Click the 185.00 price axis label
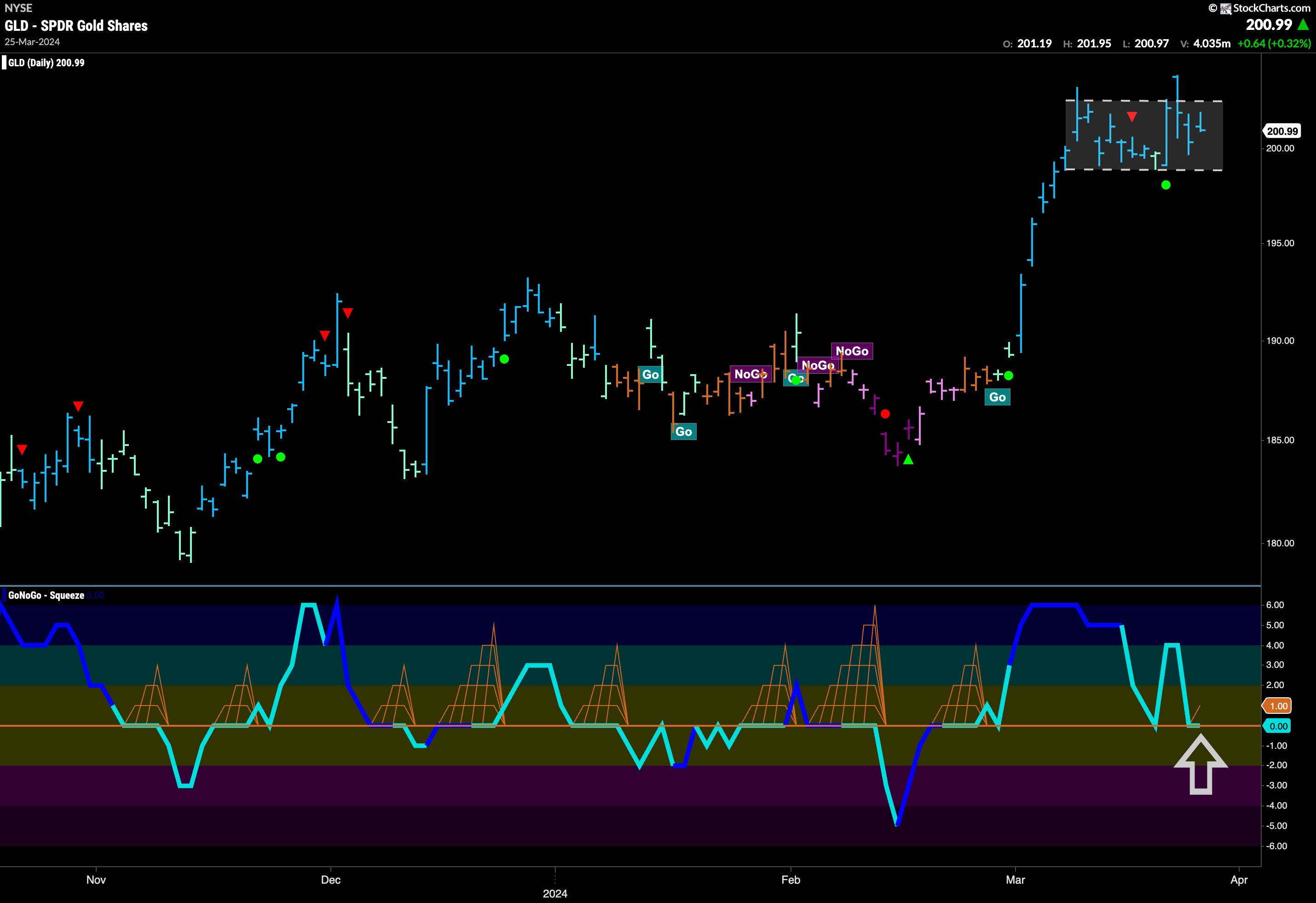The width and height of the screenshot is (1316, 903). point(1280,440)
